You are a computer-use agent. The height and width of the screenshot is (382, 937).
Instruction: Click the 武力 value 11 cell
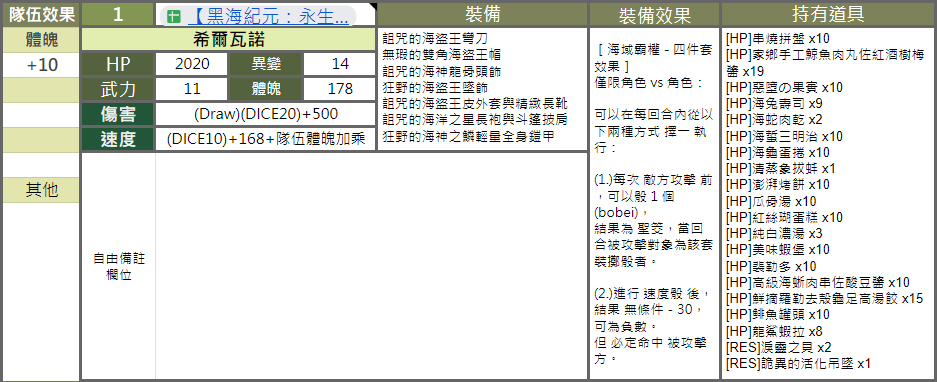pyautogui.click(x=192, y=89)
